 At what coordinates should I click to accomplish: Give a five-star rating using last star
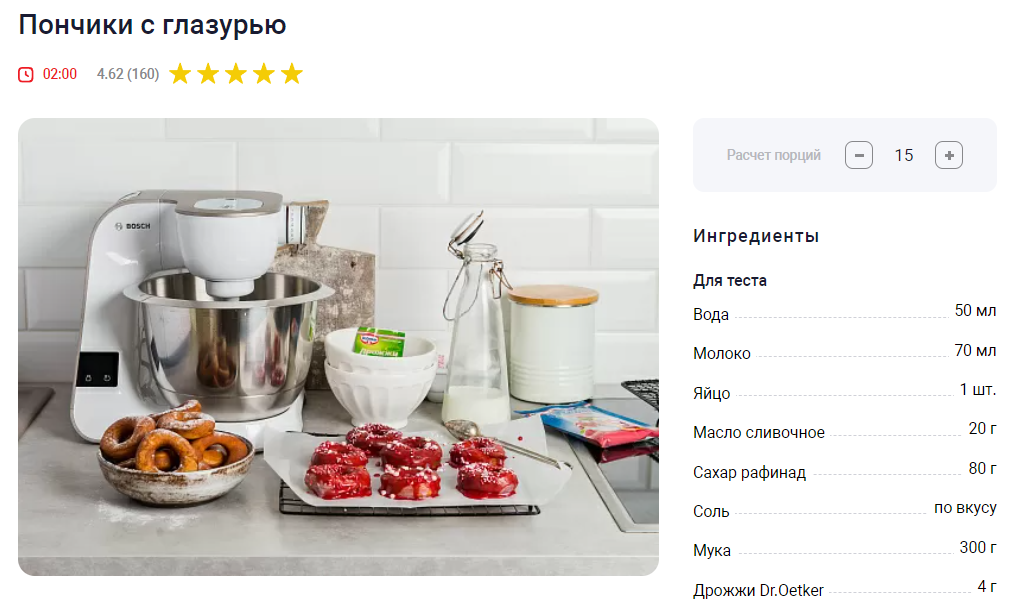click(292, 74)
